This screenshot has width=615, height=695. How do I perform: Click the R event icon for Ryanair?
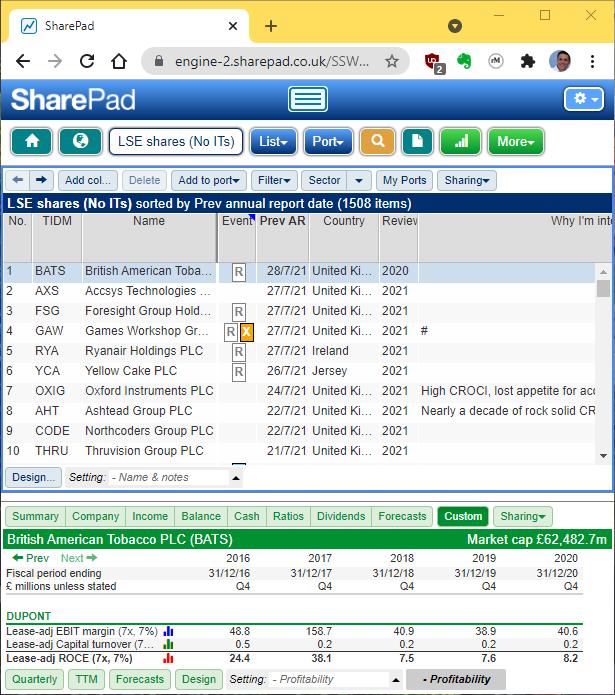click(239, 352)
